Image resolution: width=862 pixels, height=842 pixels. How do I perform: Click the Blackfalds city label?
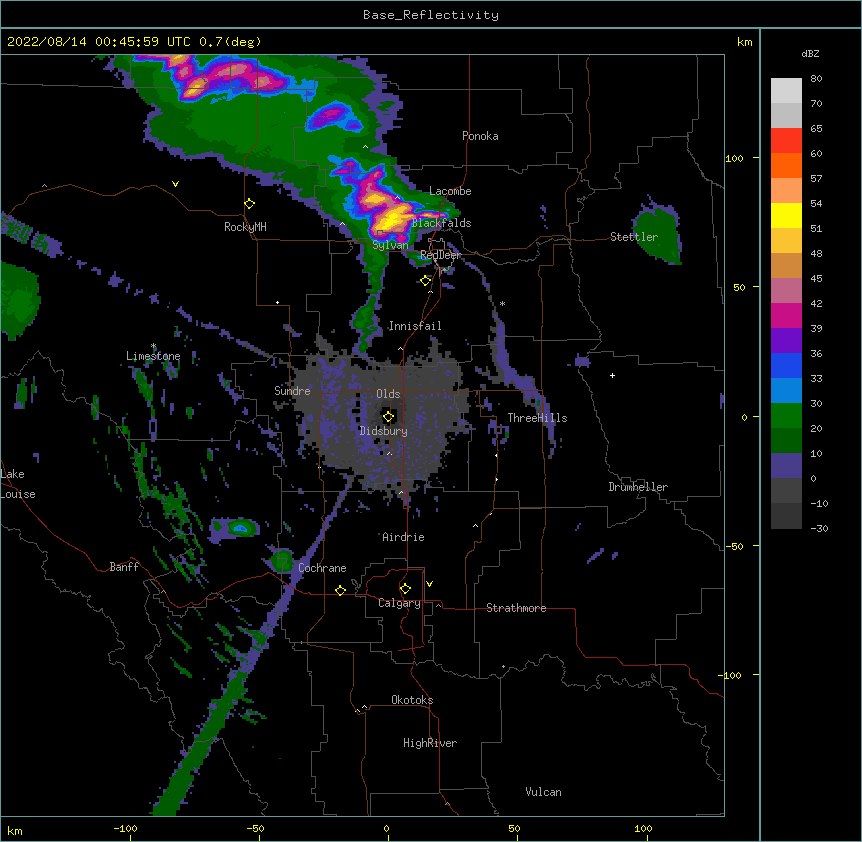pyautogui.click(x=441, y=223)
